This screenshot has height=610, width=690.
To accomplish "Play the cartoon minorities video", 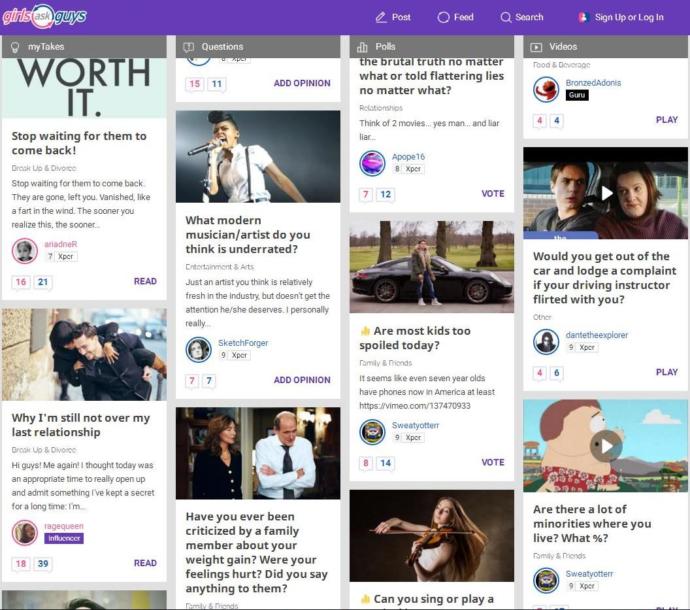I will pos(606,446).
